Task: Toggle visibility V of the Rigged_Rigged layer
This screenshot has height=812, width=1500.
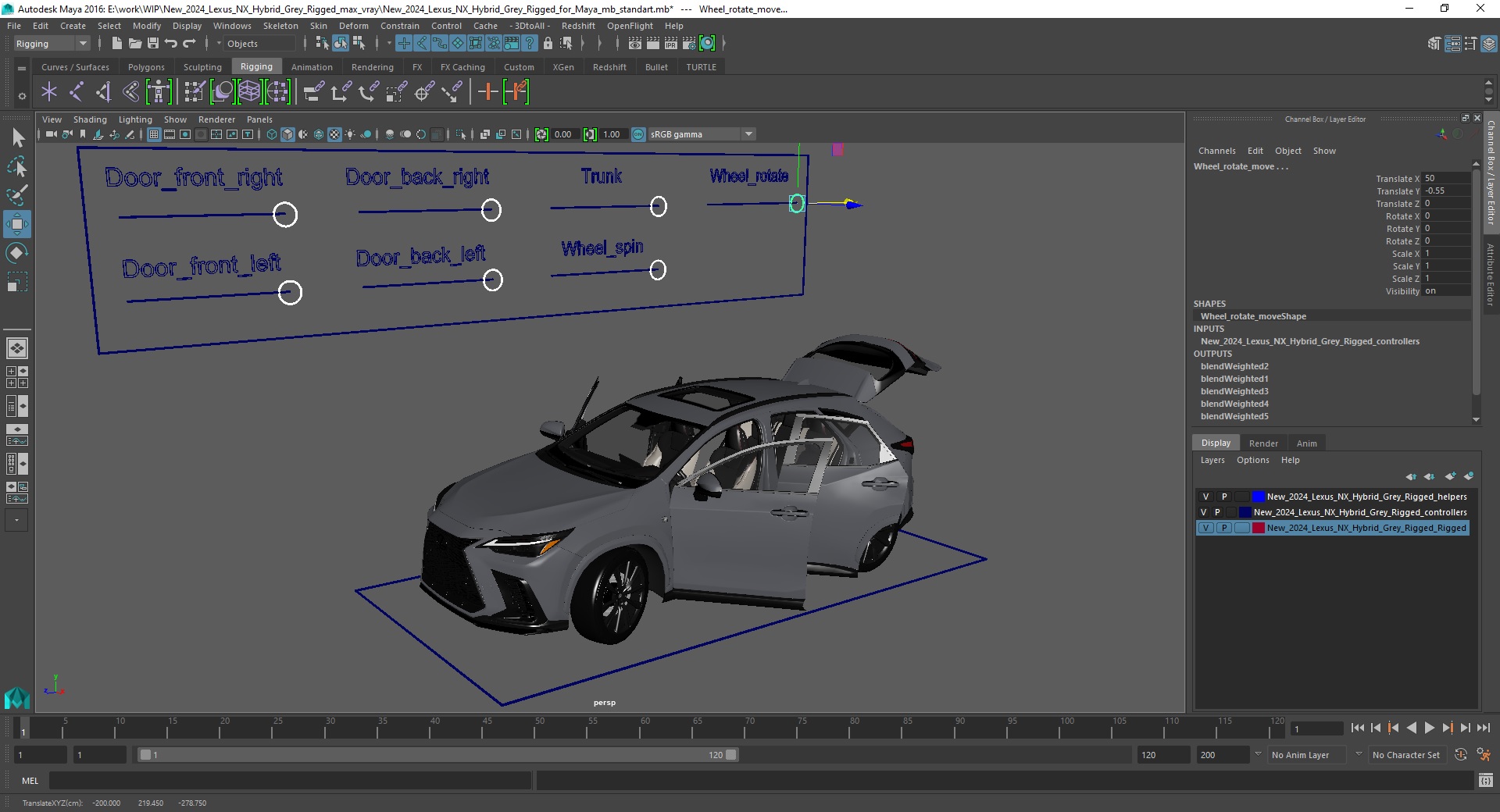Action: 1205,528
